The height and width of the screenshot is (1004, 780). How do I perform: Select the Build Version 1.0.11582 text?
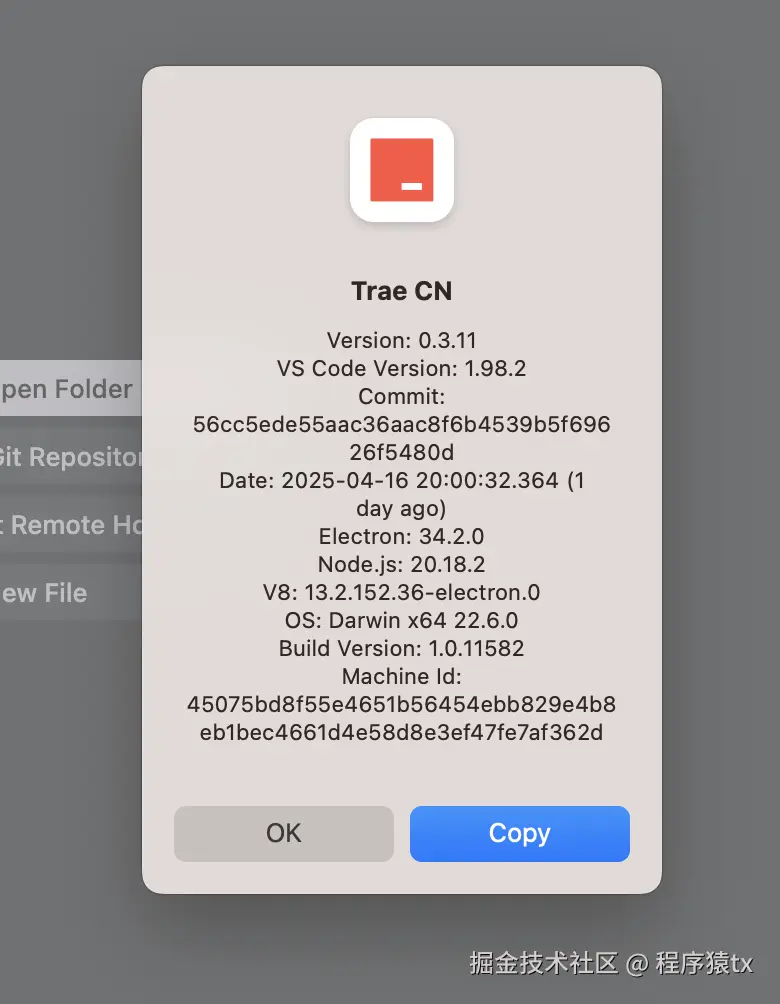coord(402,648)
